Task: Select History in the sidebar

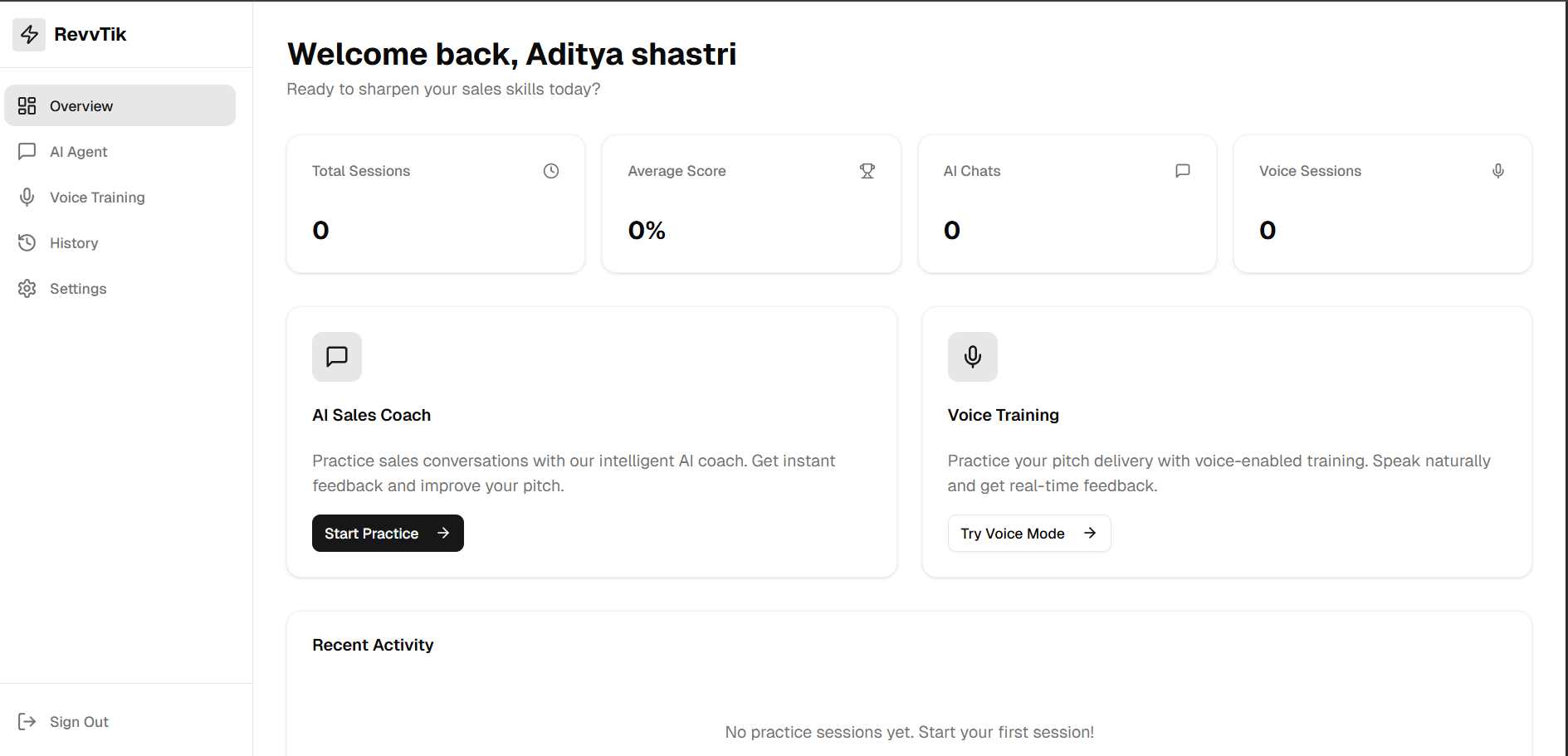Action: click(x=74, y=243)
